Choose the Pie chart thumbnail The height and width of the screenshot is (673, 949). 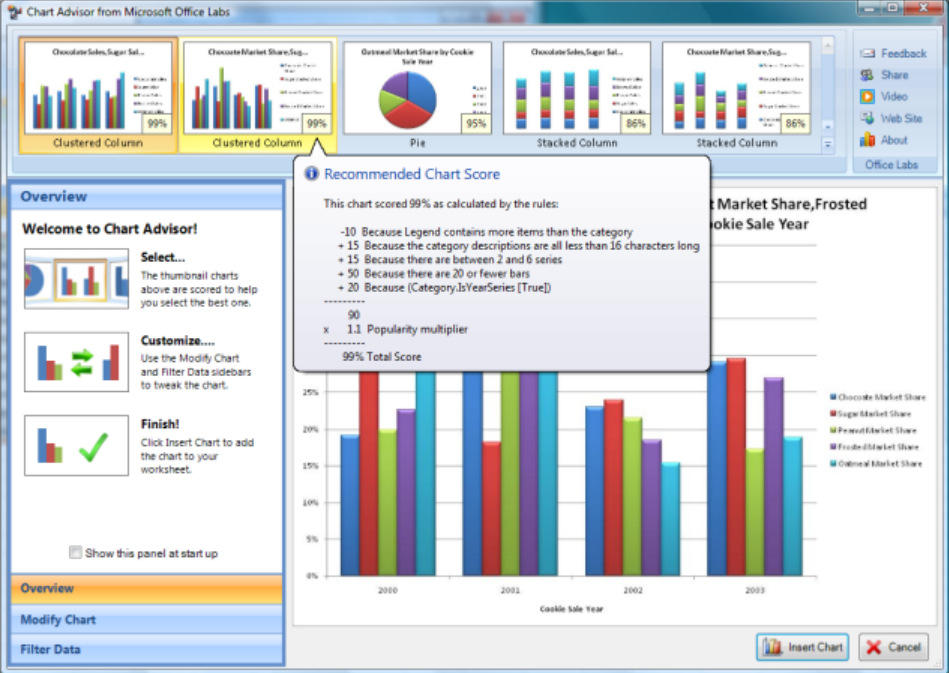coord(418,95)
